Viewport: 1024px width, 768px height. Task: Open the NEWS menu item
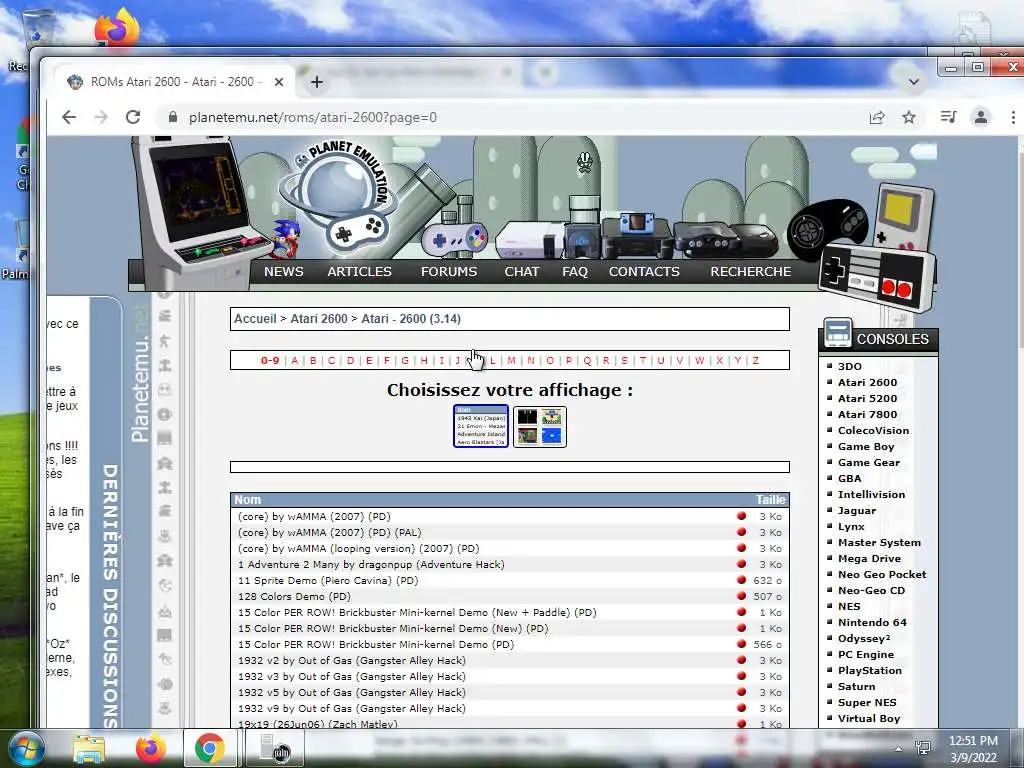pyautogui.click(x=283, y=272)
